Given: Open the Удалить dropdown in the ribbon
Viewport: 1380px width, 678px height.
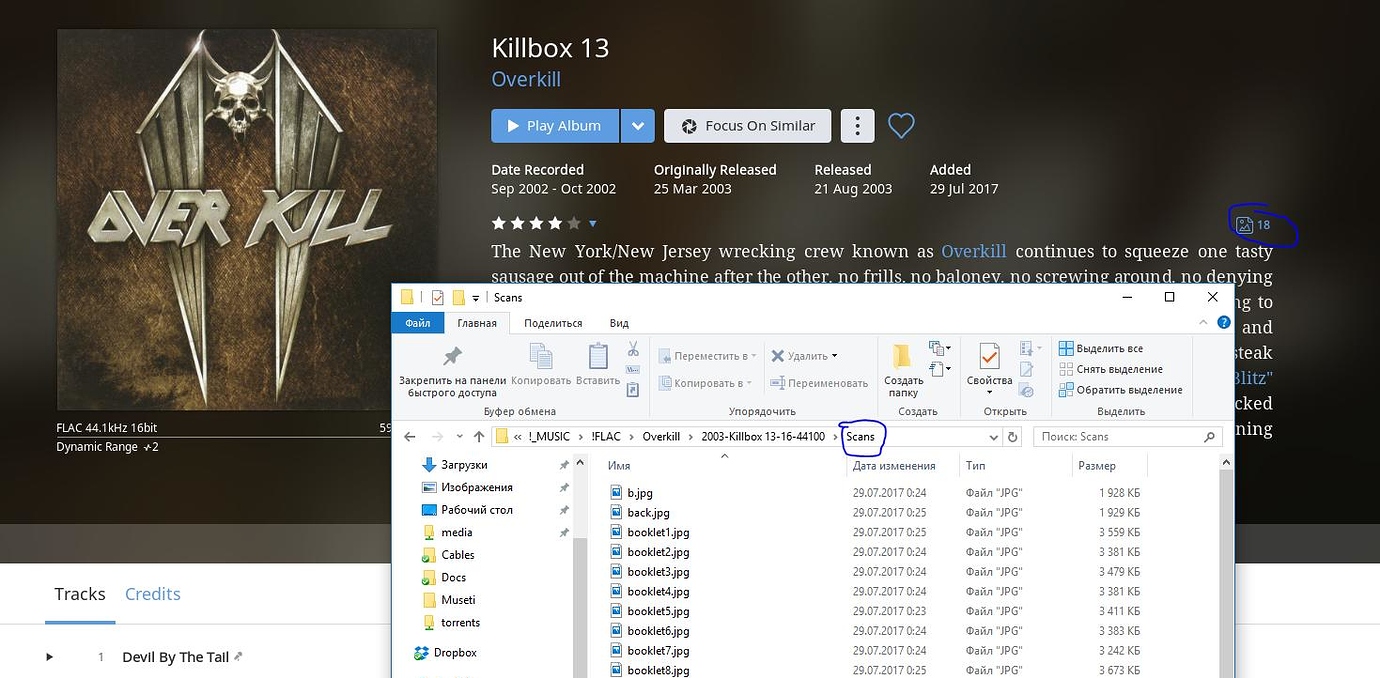Looking at the screenshot, I should (805, 356).
